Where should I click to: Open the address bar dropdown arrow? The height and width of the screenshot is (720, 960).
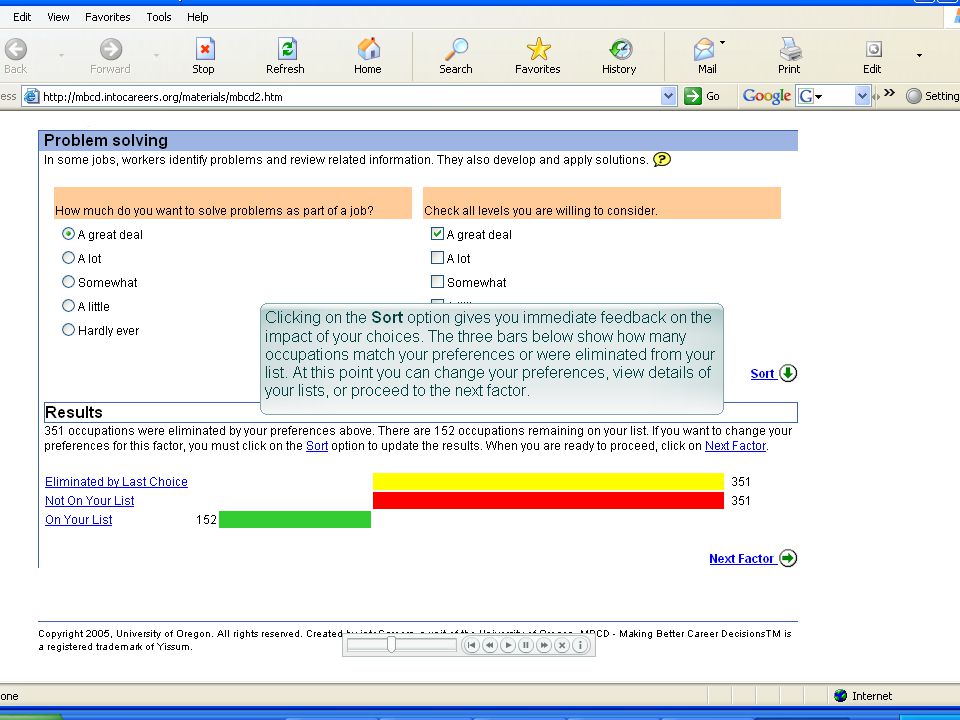(669, 96)
